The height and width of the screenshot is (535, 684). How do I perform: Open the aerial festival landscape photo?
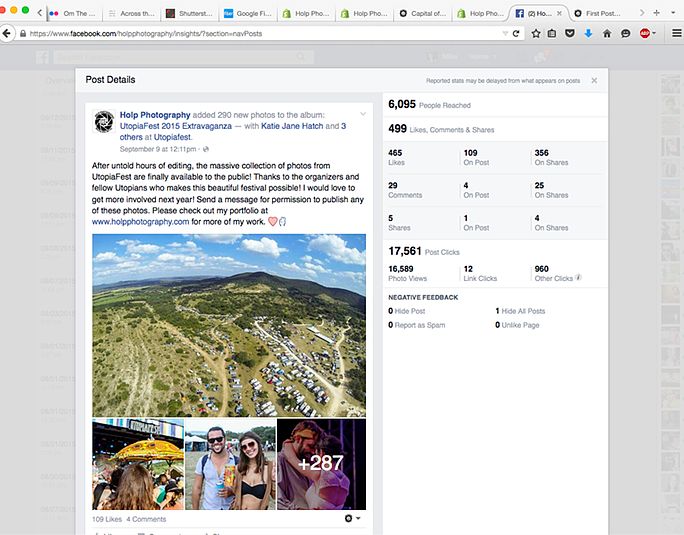click(x=229, y=326)
